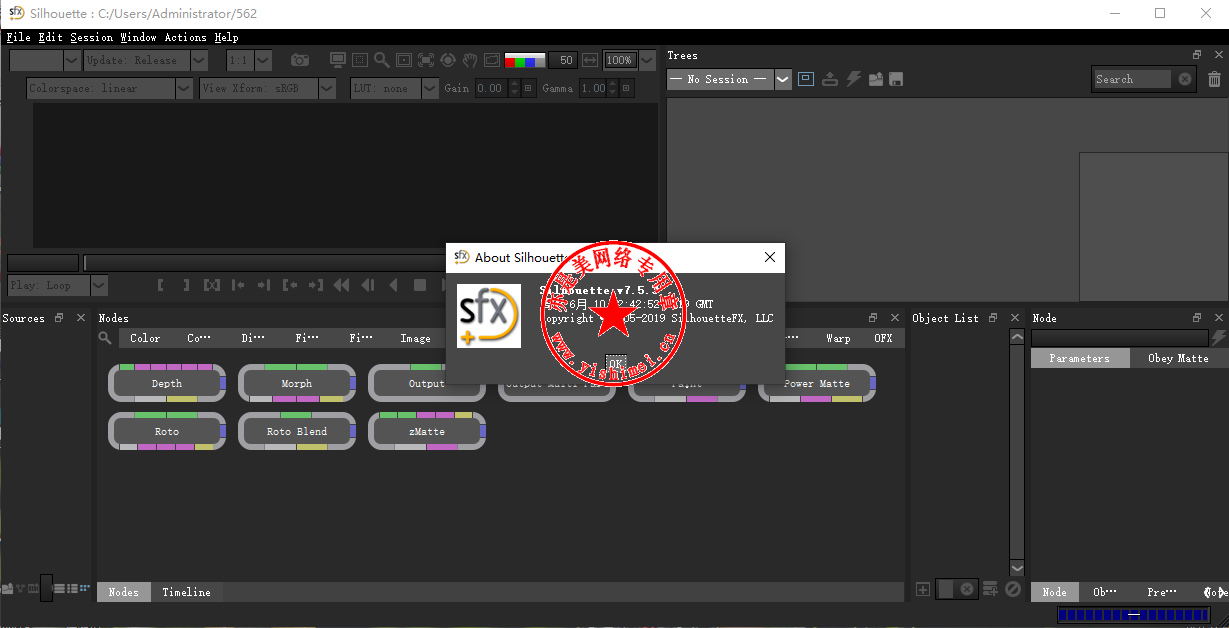Image resolution: width=1229 pixels, height=628 pixels.
Task: Click the fit-to-window brackets icon in viewer toolbar
Action: [426, 60]
